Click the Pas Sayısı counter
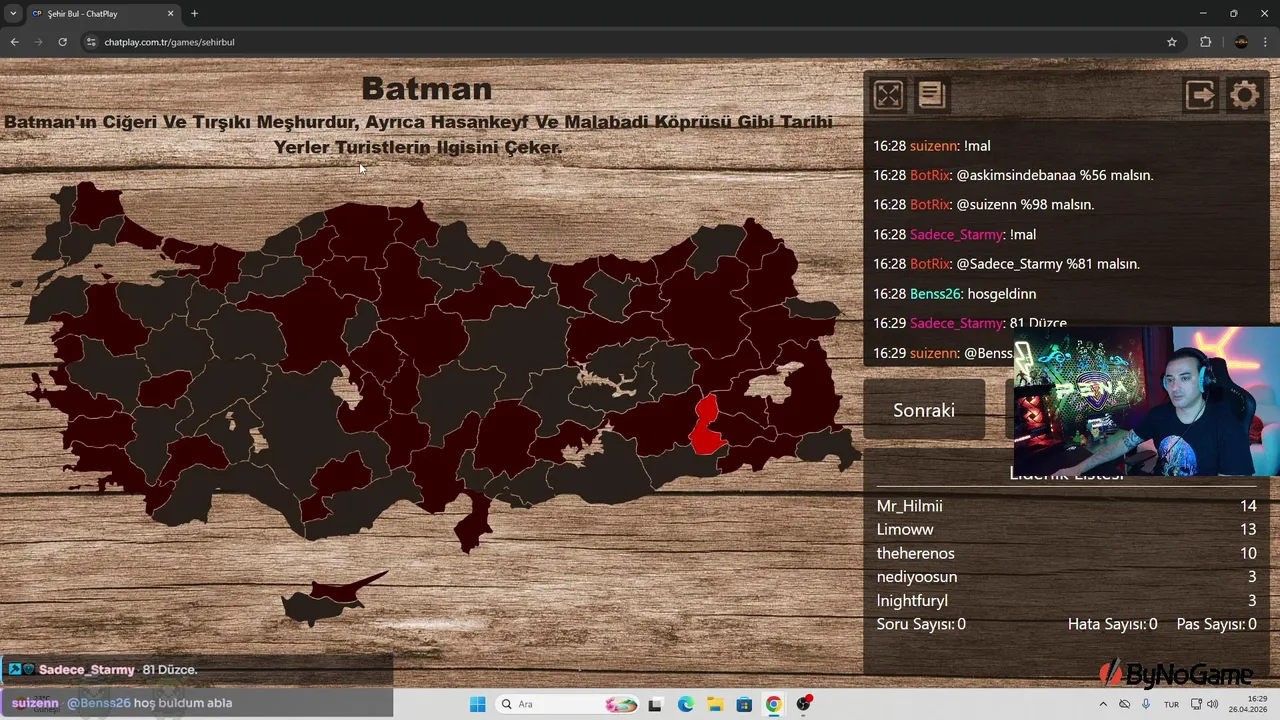 1217,624
